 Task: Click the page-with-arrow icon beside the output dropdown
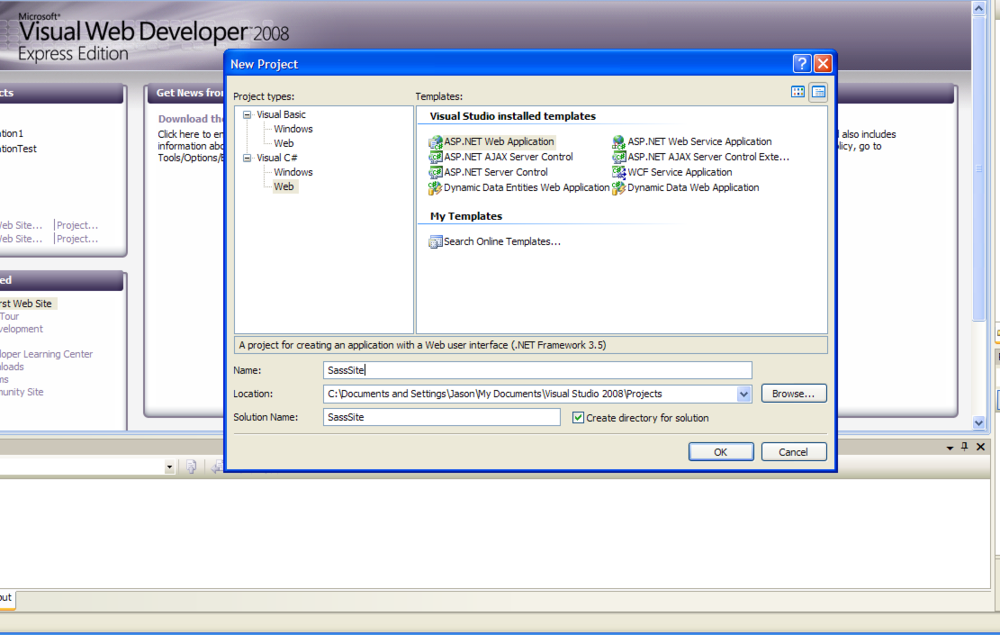click(x=191, y=467)
